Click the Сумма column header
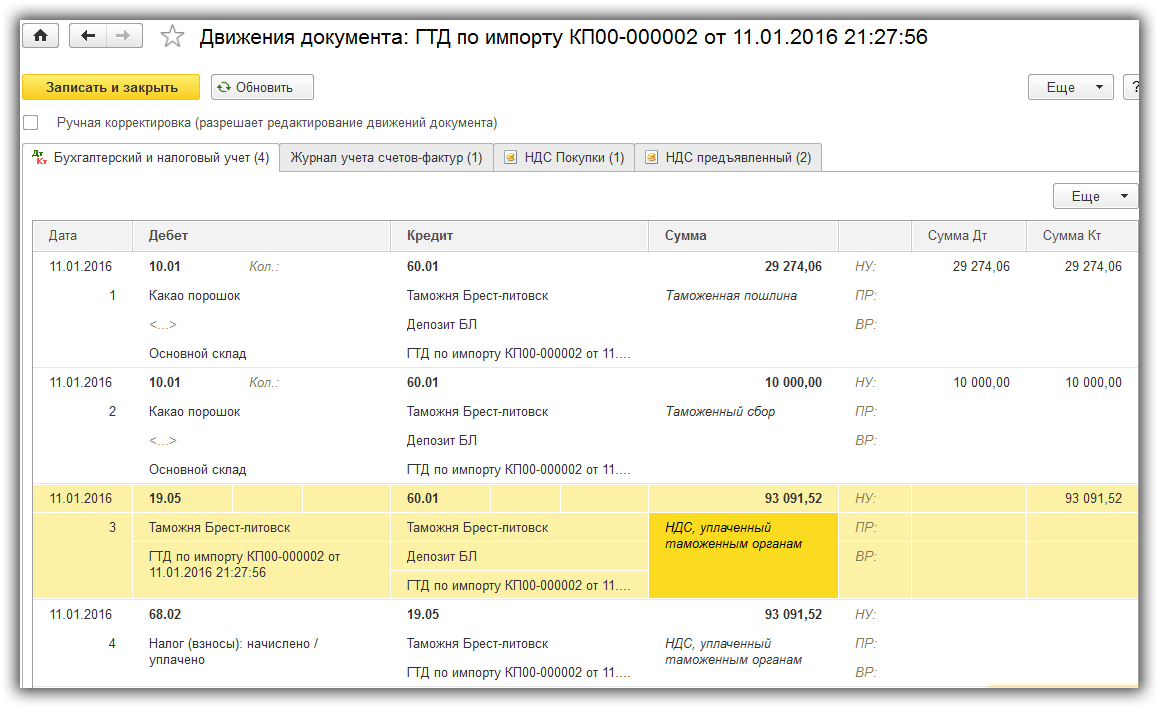The width and height of the screenshot is (1159, 708). 685,236
